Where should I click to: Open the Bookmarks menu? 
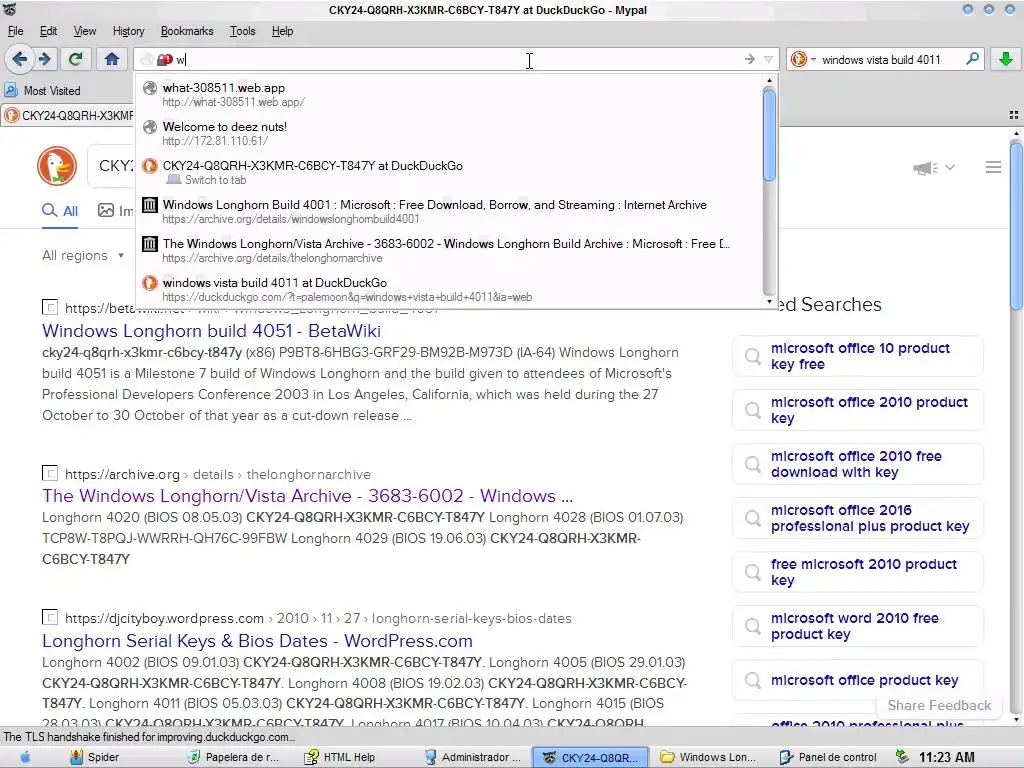[187, 31]
